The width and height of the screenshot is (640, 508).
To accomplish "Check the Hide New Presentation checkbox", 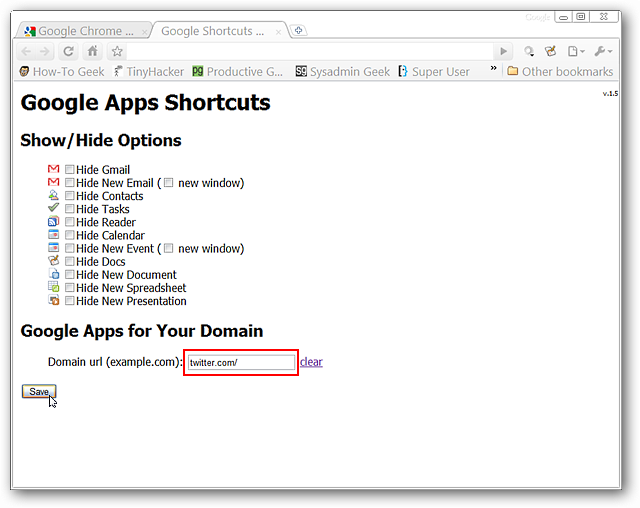I will (70, 301).
